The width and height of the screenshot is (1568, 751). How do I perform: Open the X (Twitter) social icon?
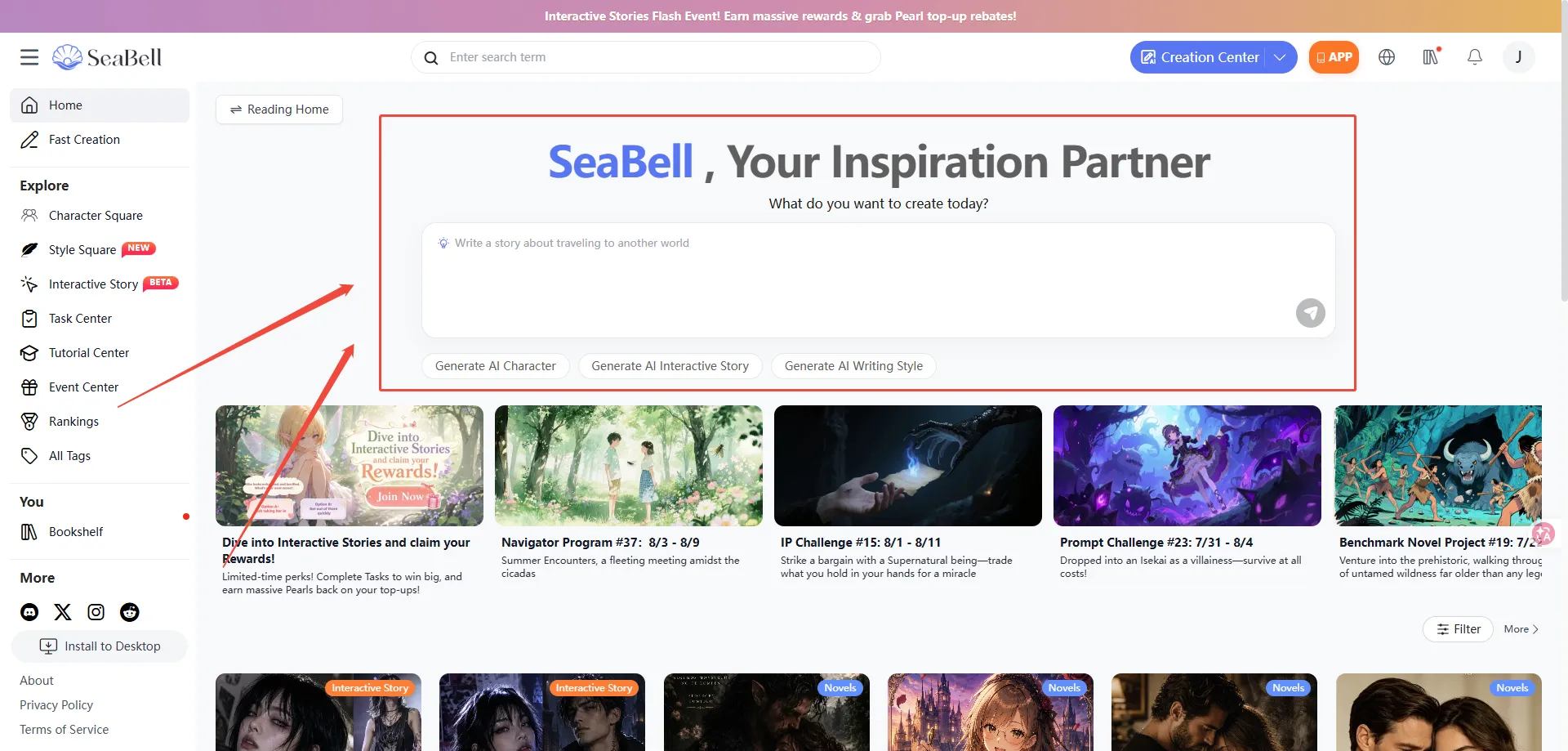[63, 612]
